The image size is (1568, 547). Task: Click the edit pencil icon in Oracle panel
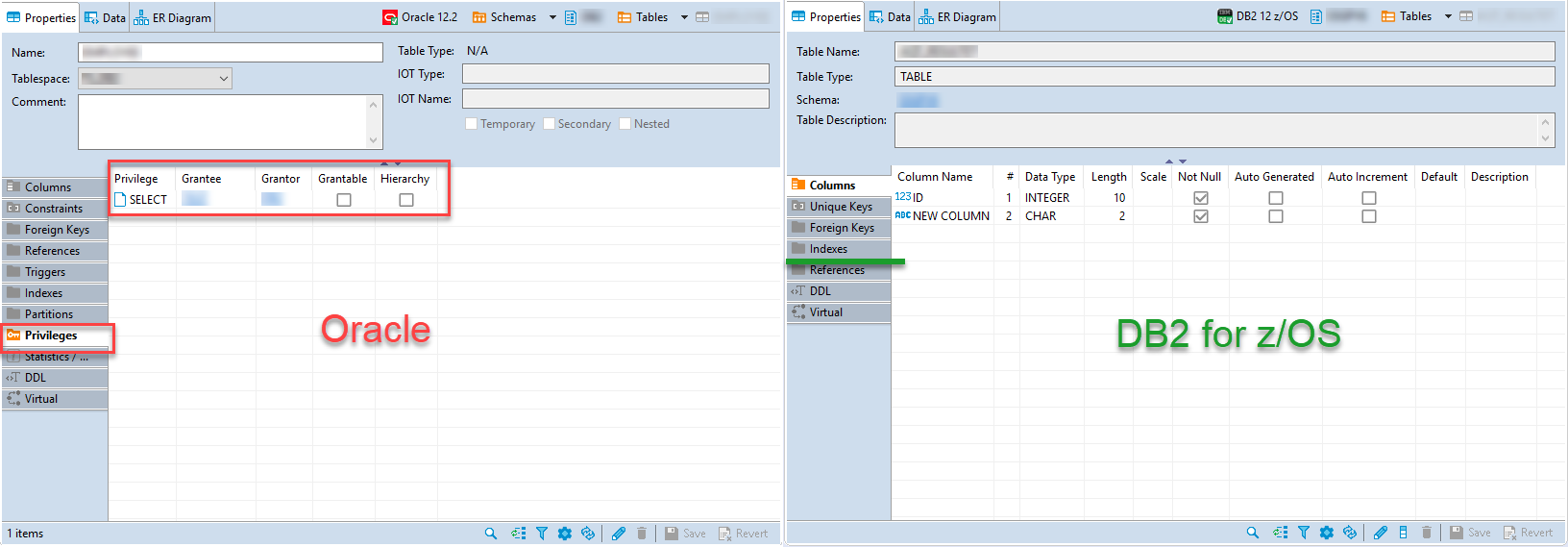(x=619, y=534)
